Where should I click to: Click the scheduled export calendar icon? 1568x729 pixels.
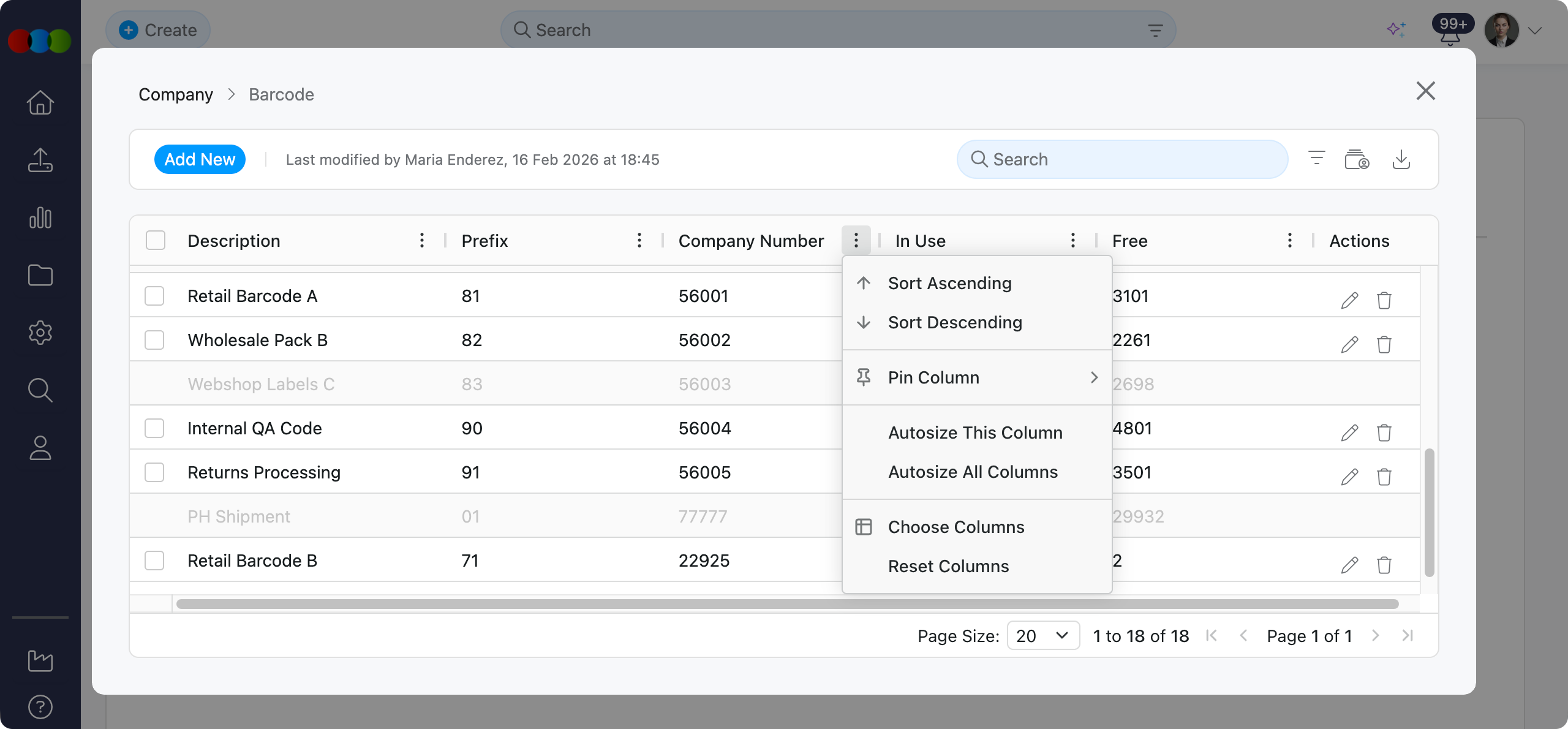click(1357, 159)
